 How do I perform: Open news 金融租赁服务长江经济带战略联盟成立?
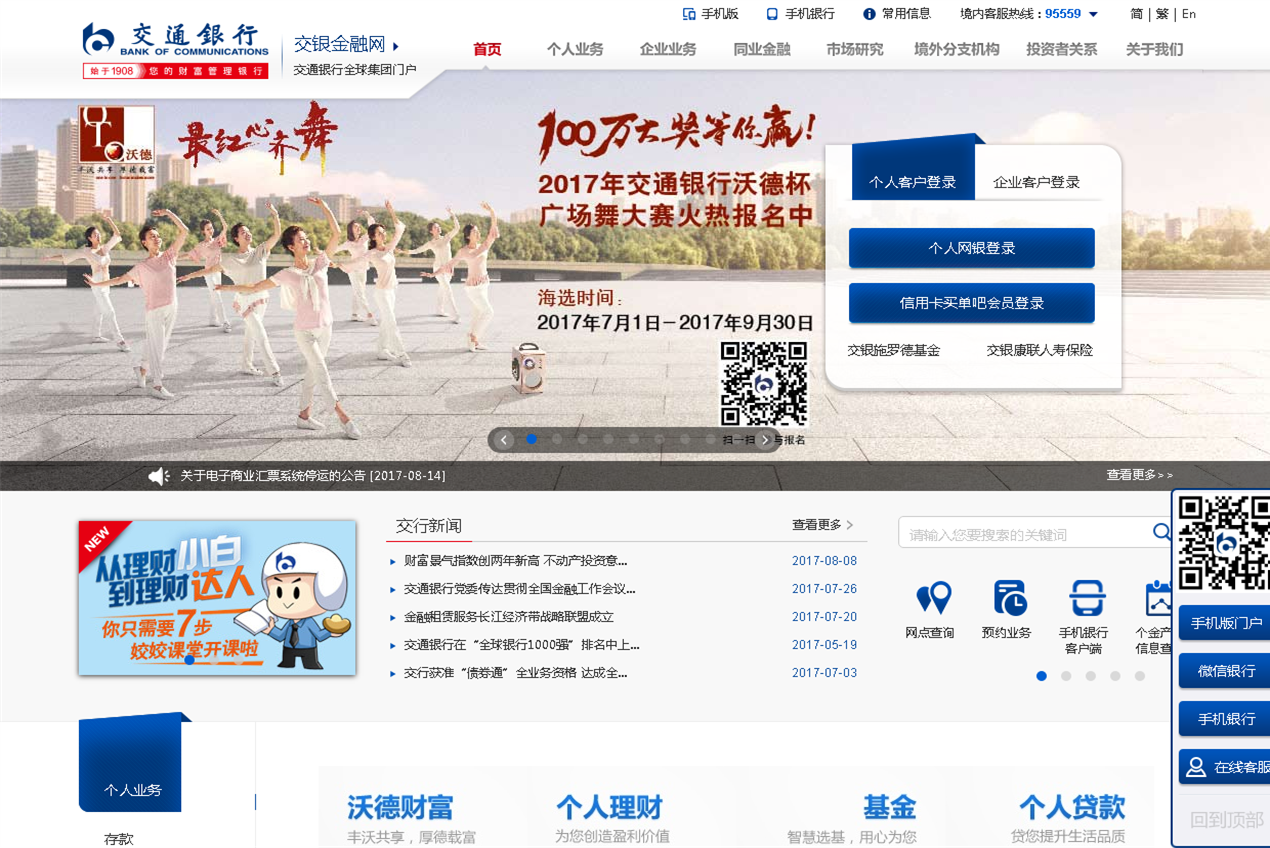(x=509, y=617)
